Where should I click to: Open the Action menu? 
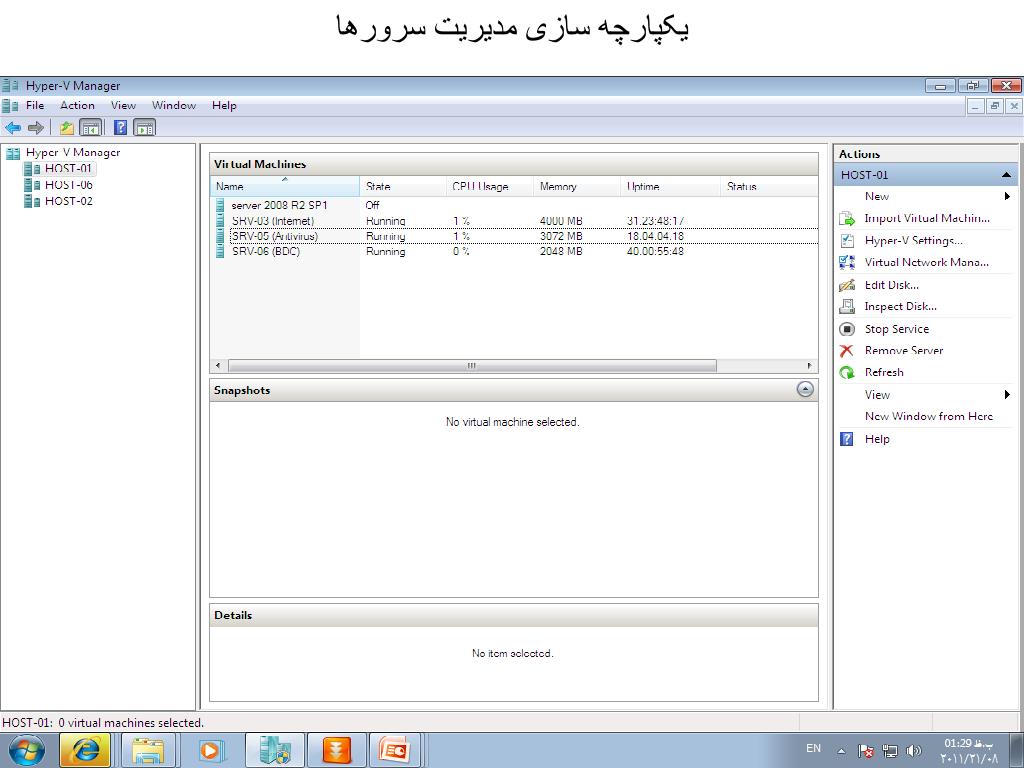77,106
